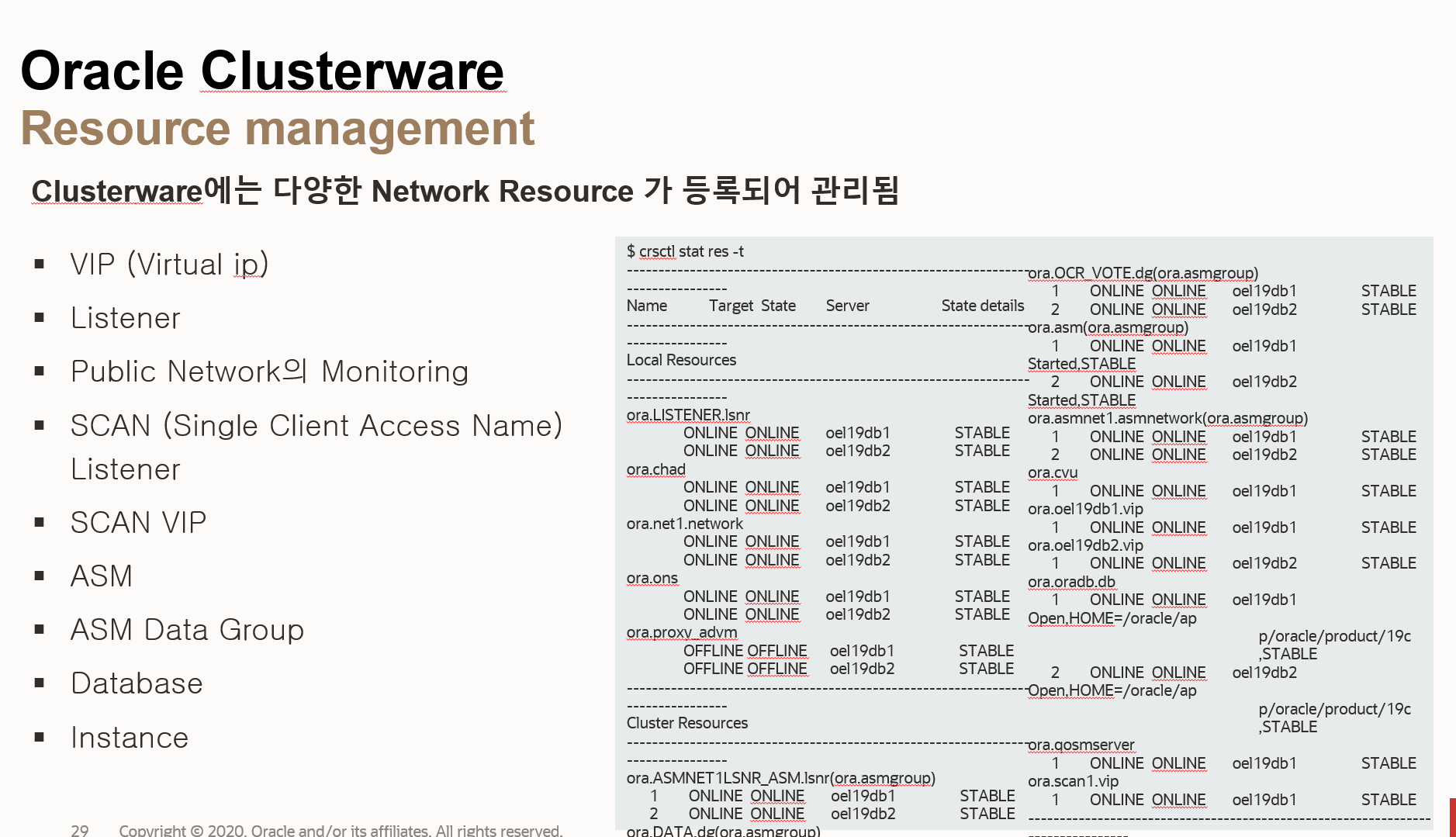Click the 'Server' column header

click(x=847, y=306)
